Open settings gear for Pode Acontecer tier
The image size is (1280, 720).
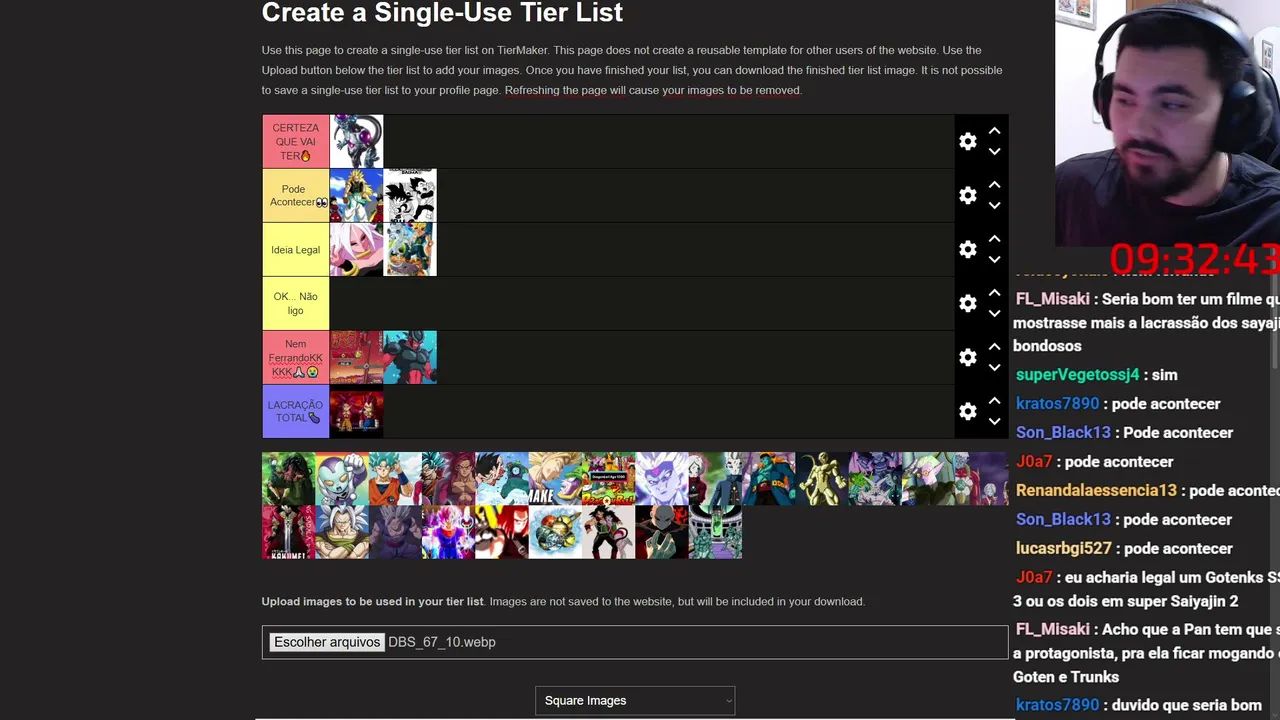(x=967, y=196)
